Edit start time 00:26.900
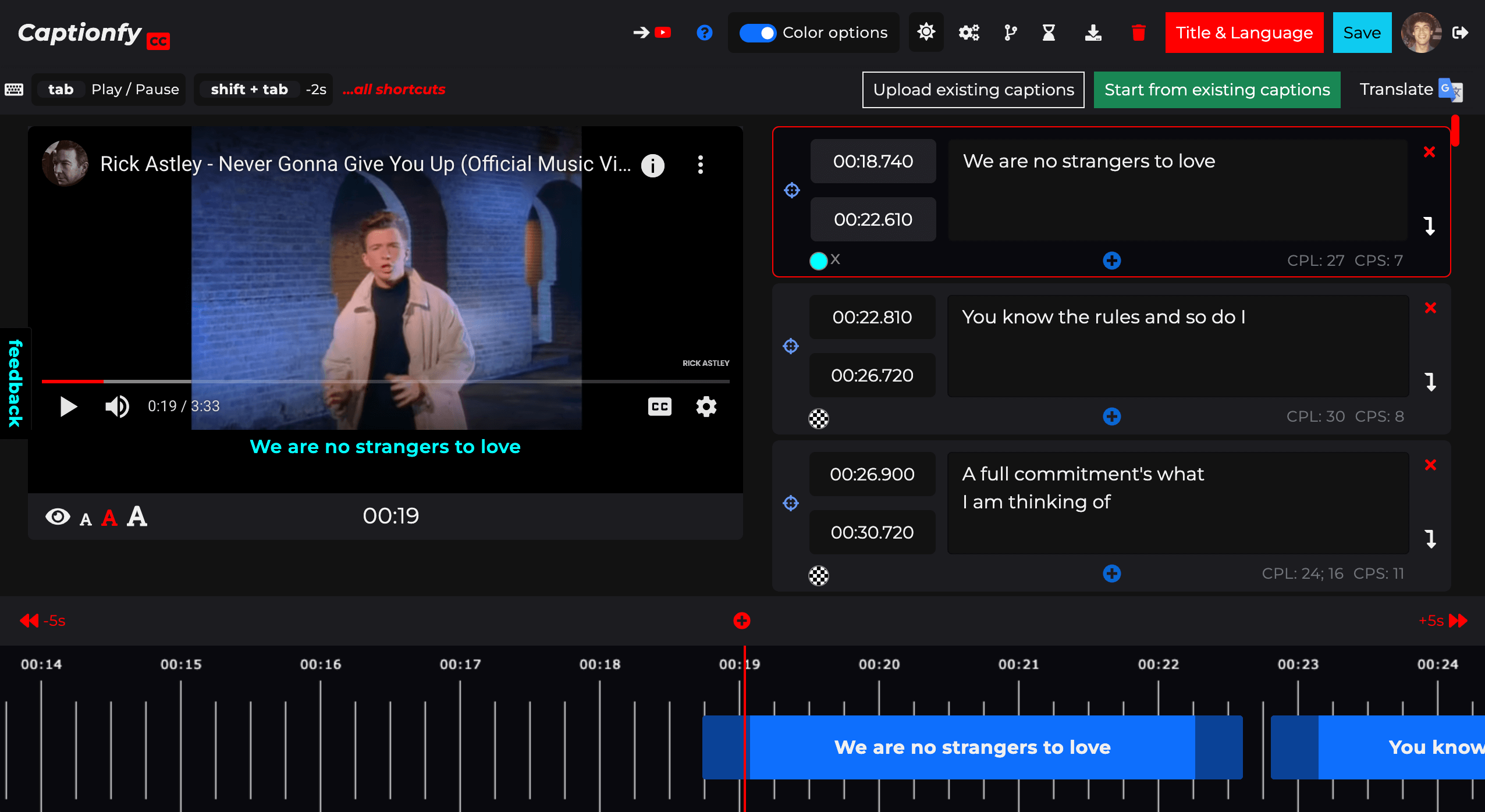The height and width of the screenshot is (812, 1485). (x=872, y=474)
